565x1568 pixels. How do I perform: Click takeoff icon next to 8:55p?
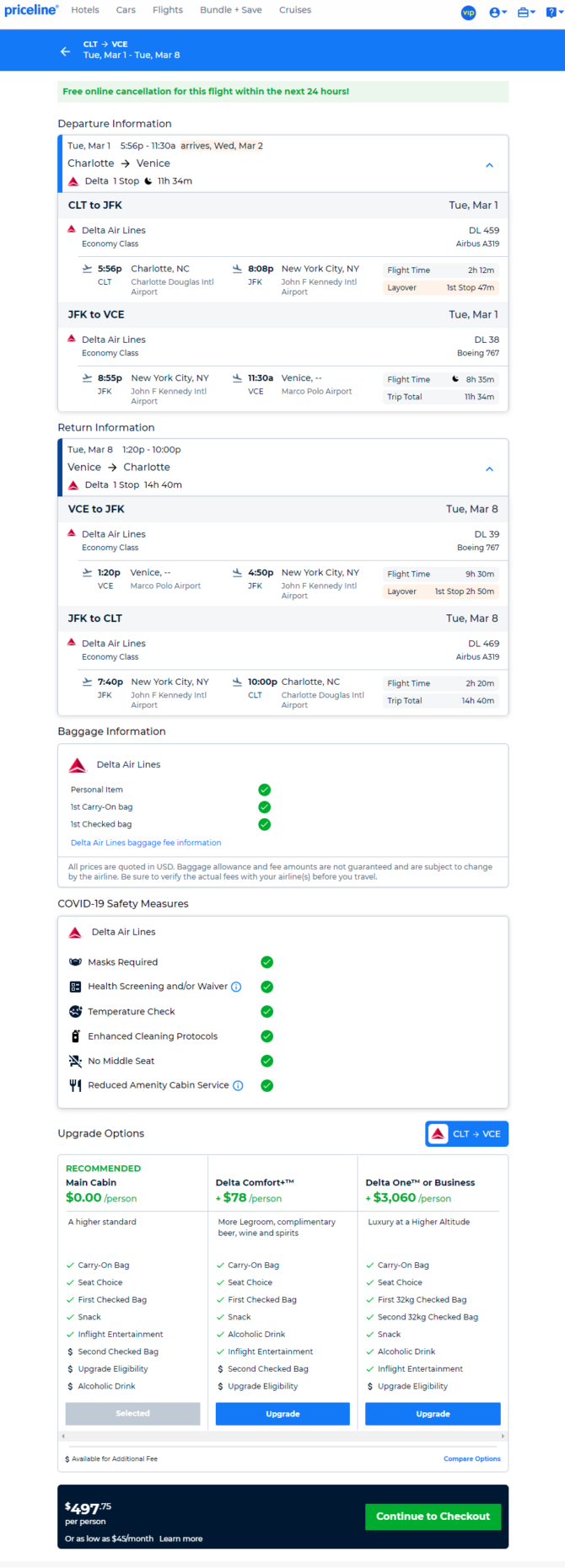click(87, 378)
